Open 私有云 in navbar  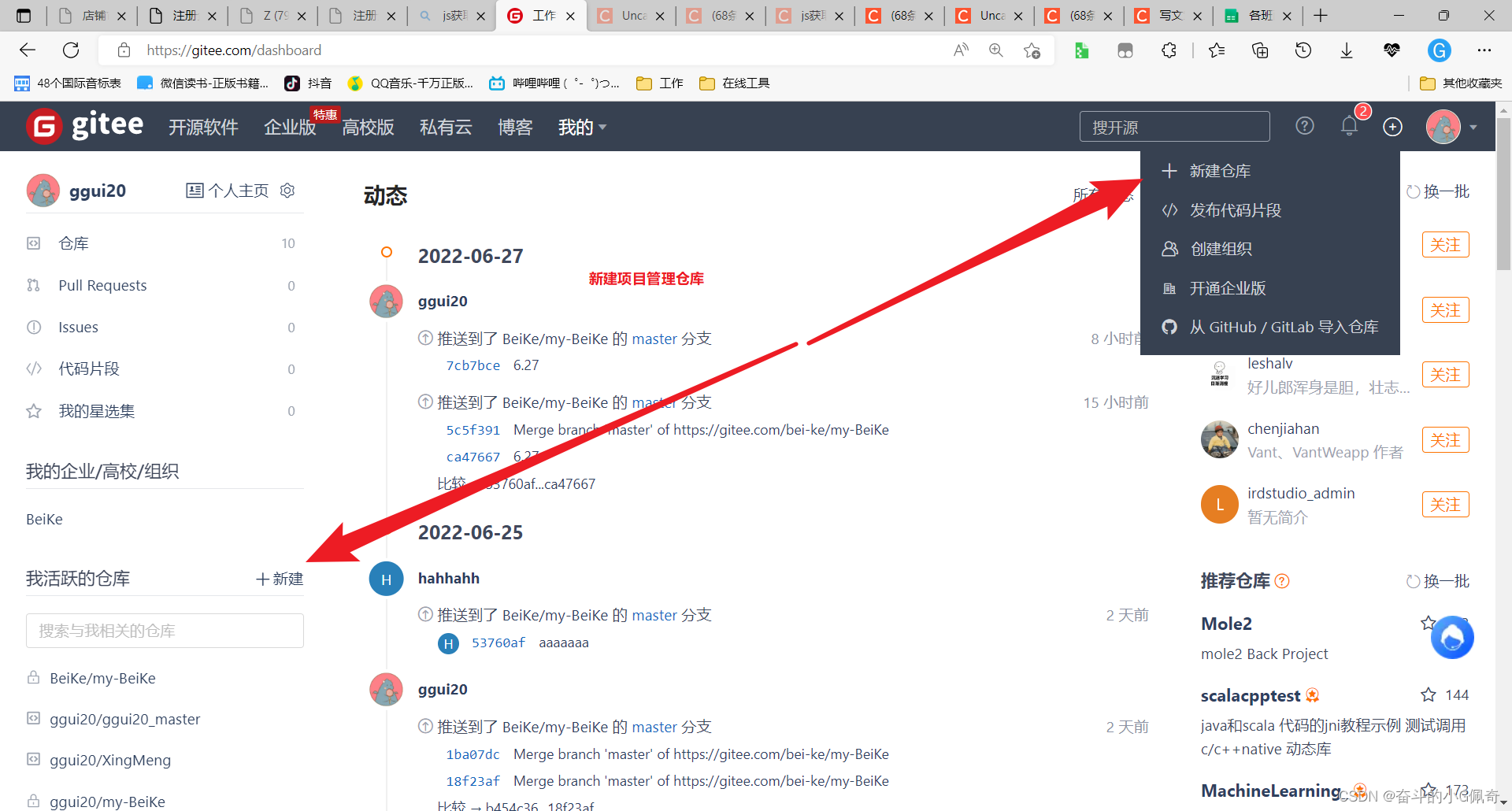(446, 127)
